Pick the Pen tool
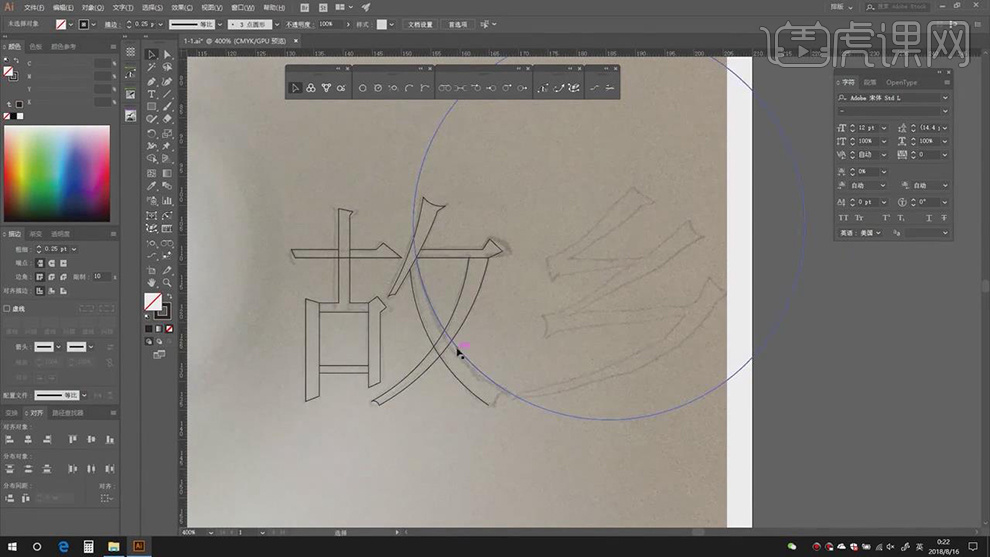The image size is (990, 557). [x=151, y=81]
